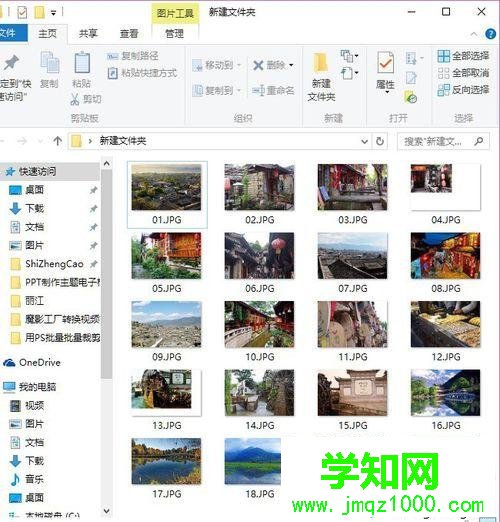Click the new folder icon in the title bar
Viewport: 500px width, 522px height.
pos(39,13)
